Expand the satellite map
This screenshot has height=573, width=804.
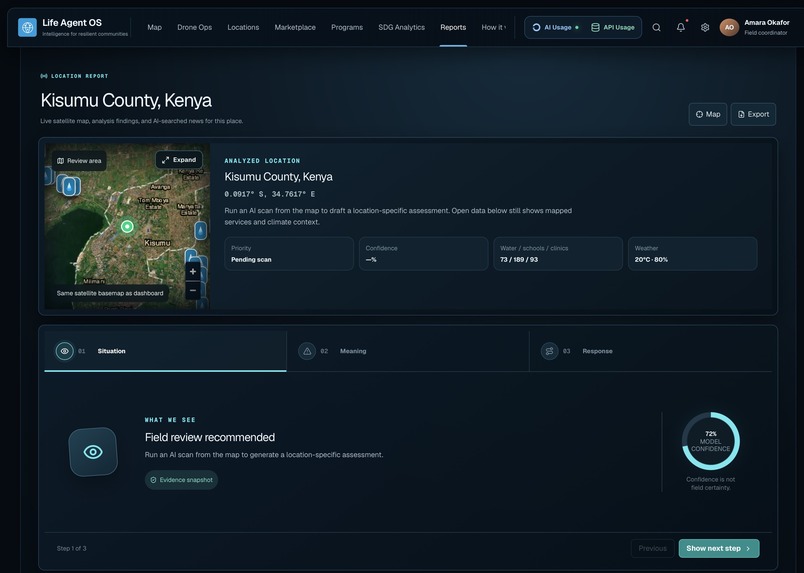[179, 160]
